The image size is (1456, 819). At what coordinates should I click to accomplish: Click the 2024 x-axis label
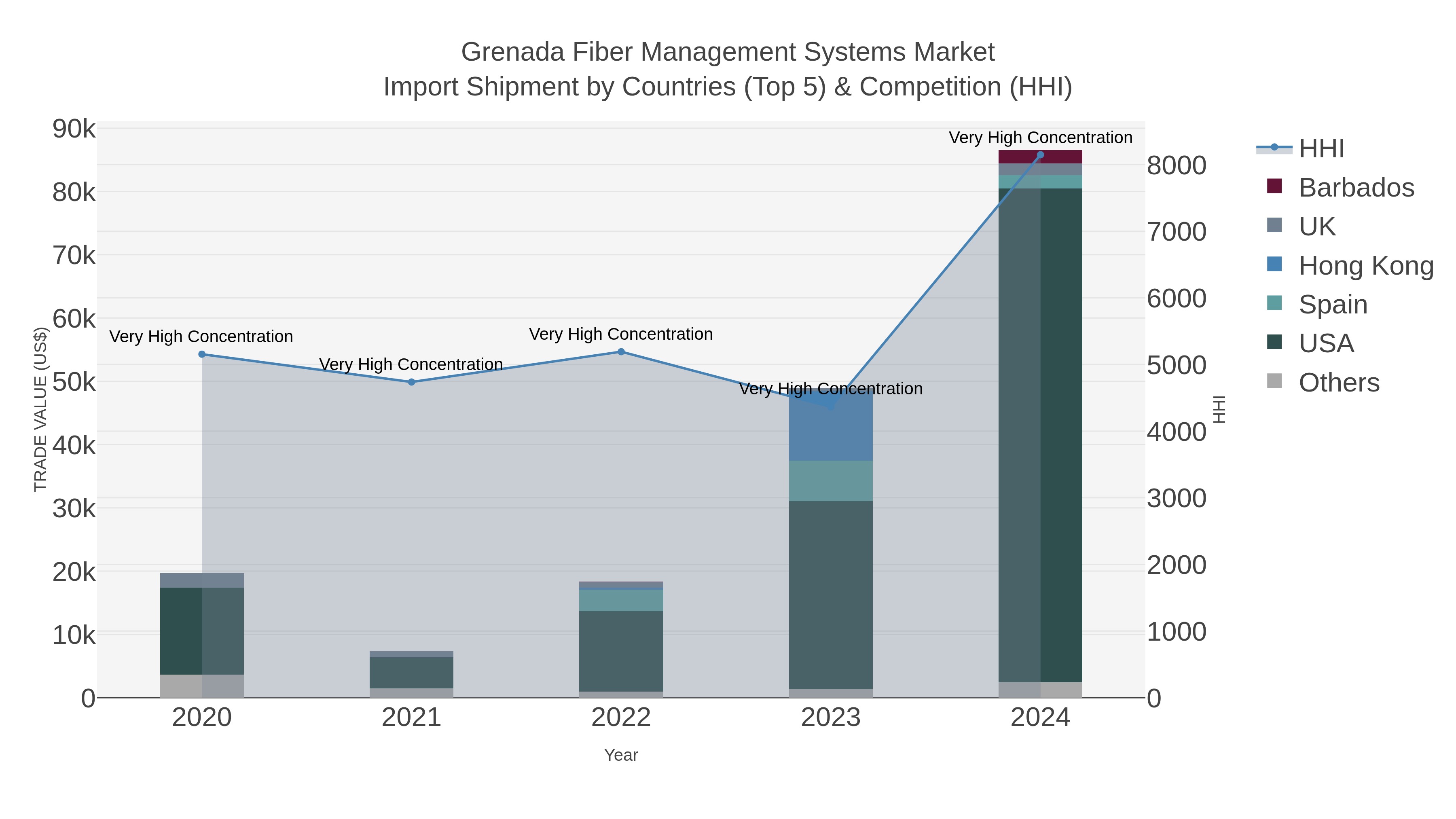coord(1041,718)
